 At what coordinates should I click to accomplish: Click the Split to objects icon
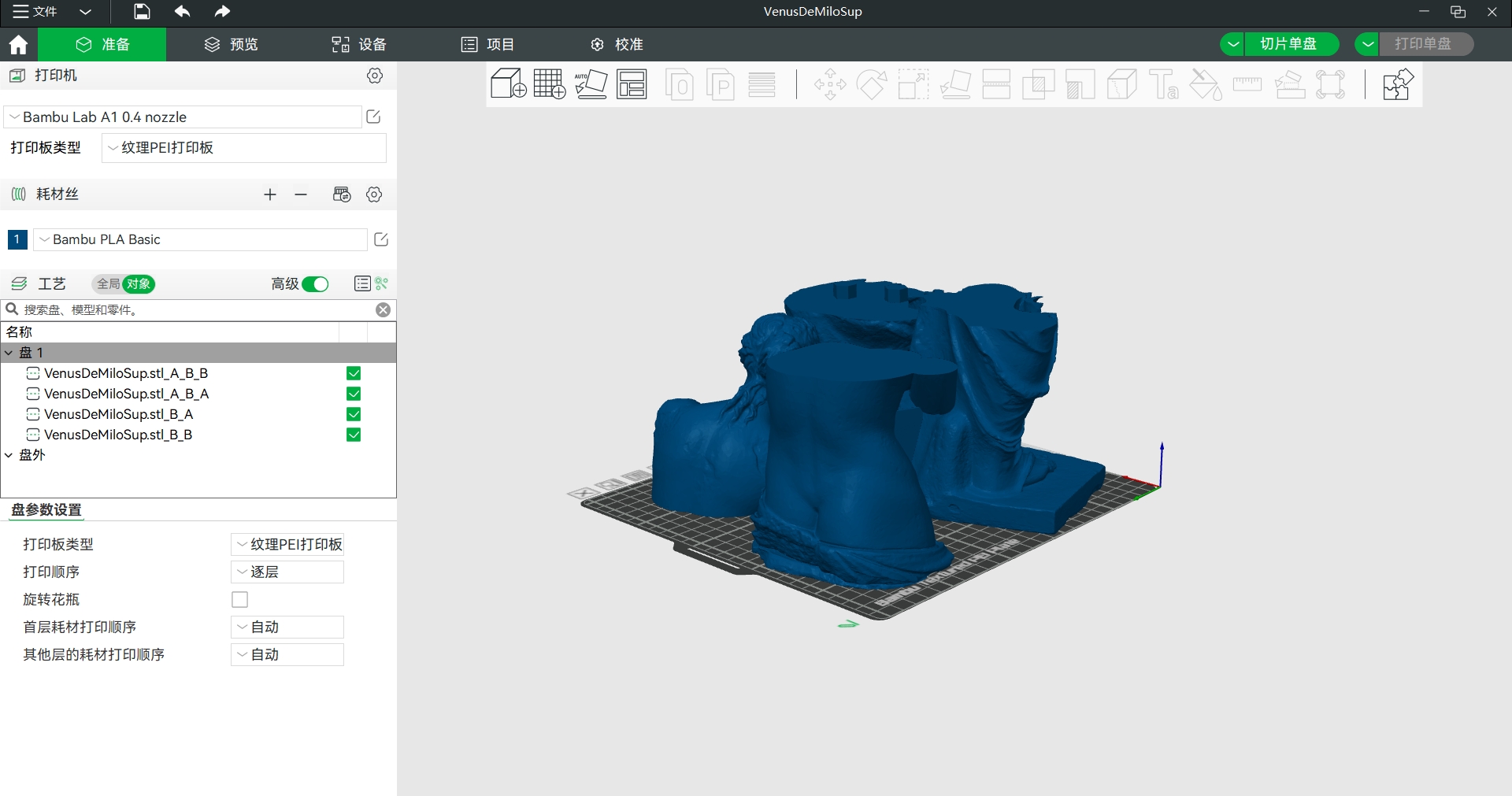click(x=680, y=84)
